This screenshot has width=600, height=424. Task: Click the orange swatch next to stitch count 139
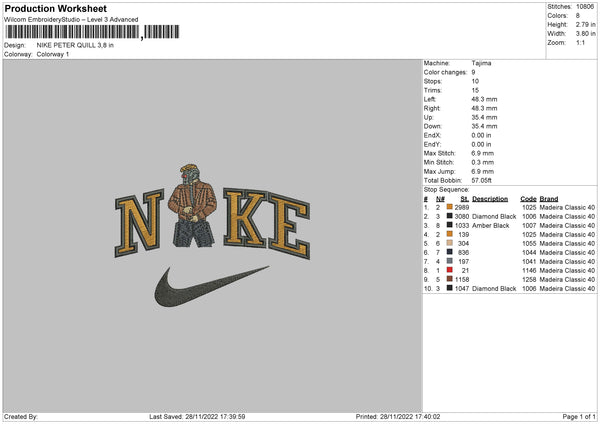point(450,234)
